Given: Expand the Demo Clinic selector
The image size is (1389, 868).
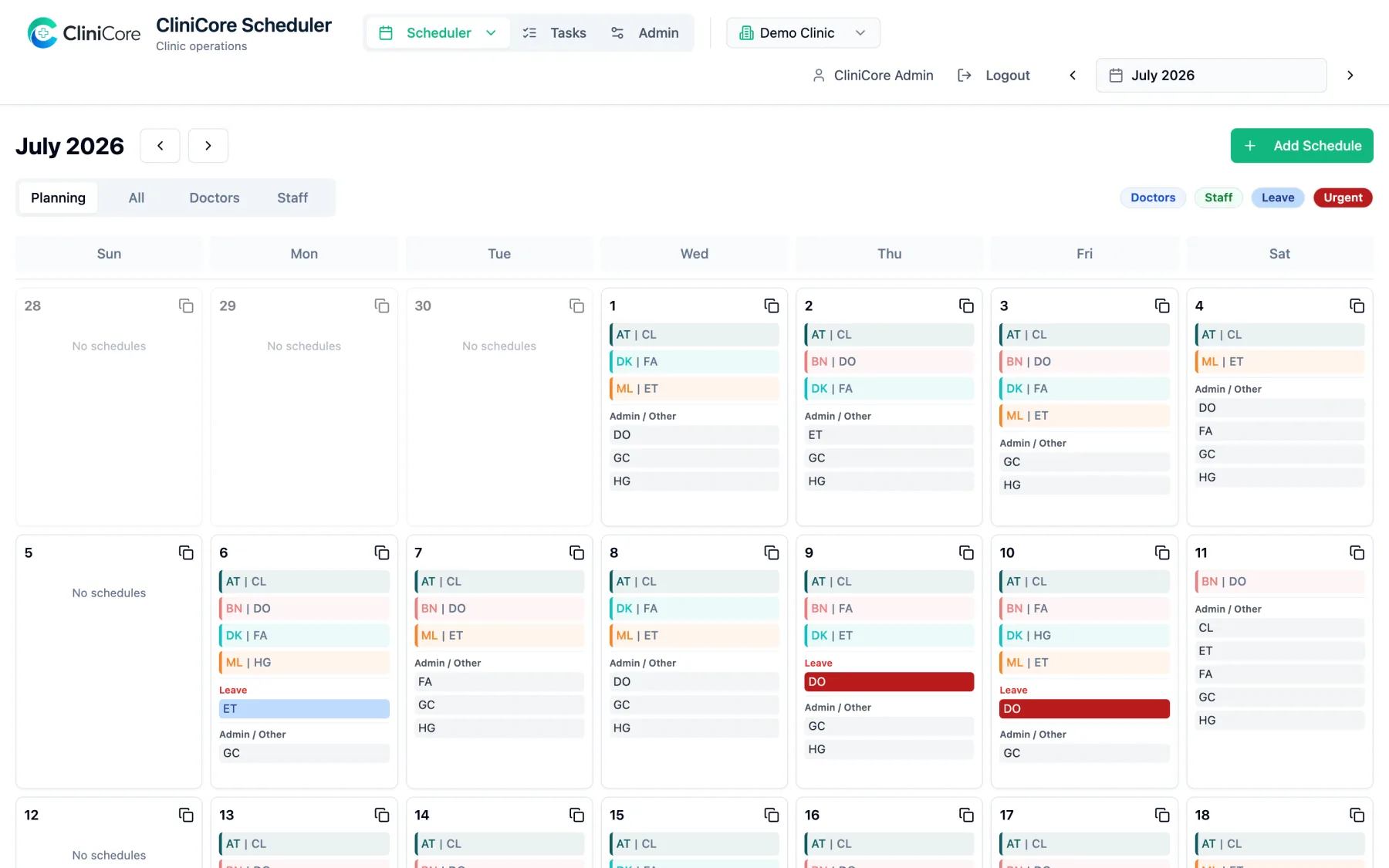Looking at the screenshot, I should point(803,32).
